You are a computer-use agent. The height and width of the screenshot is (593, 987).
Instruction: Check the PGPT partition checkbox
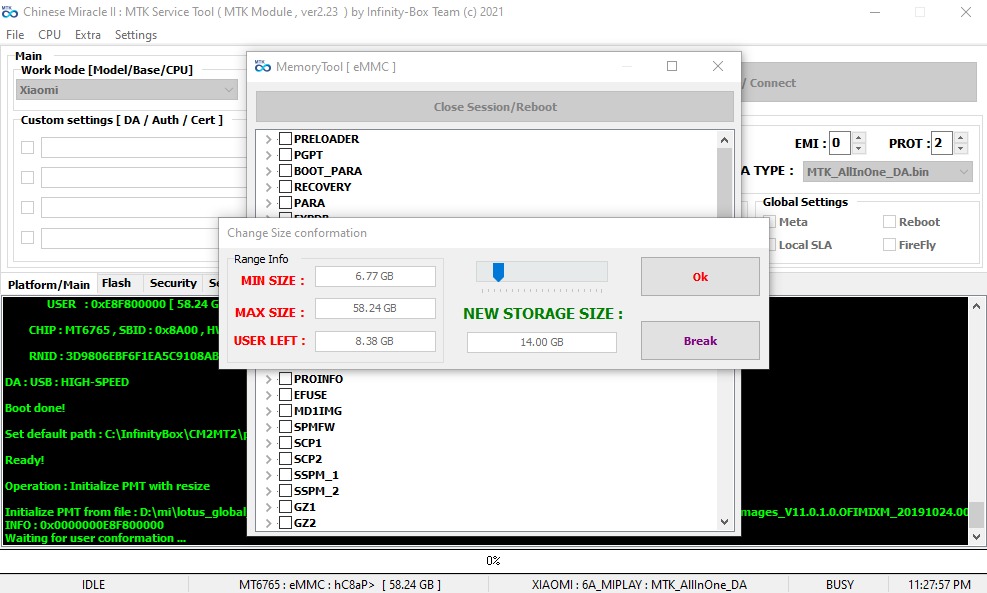285,155
